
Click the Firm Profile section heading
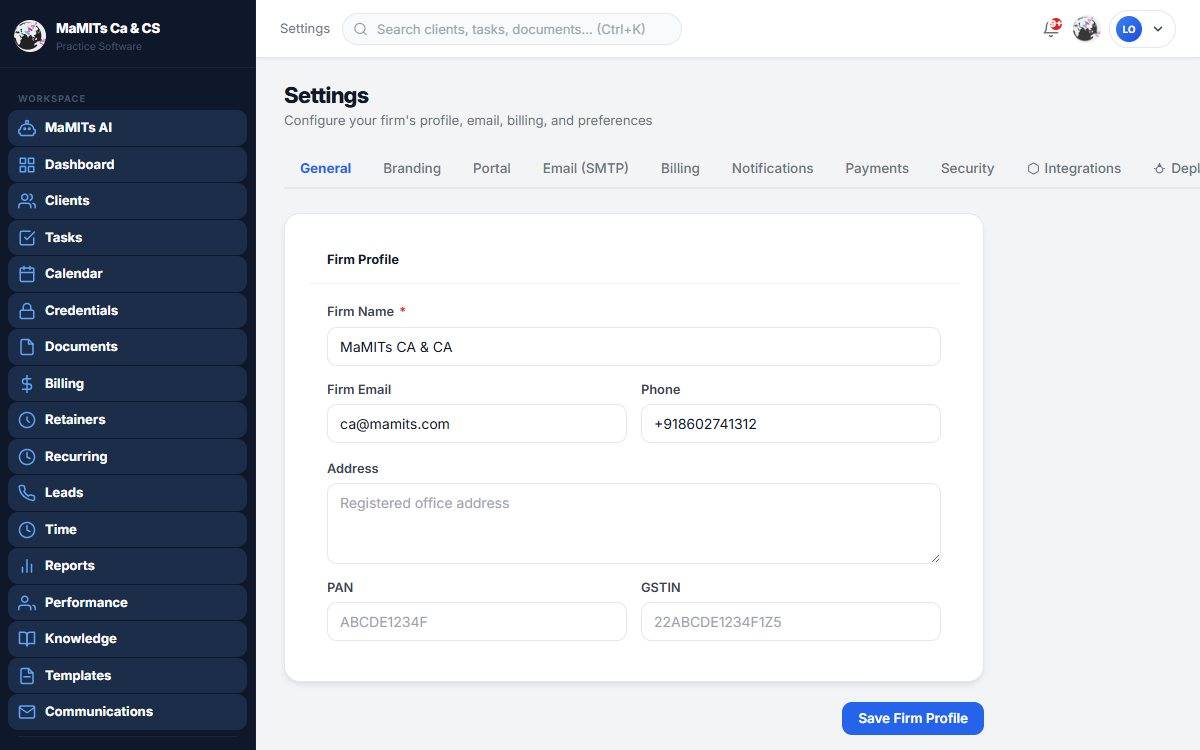click(x=363, y=259)
